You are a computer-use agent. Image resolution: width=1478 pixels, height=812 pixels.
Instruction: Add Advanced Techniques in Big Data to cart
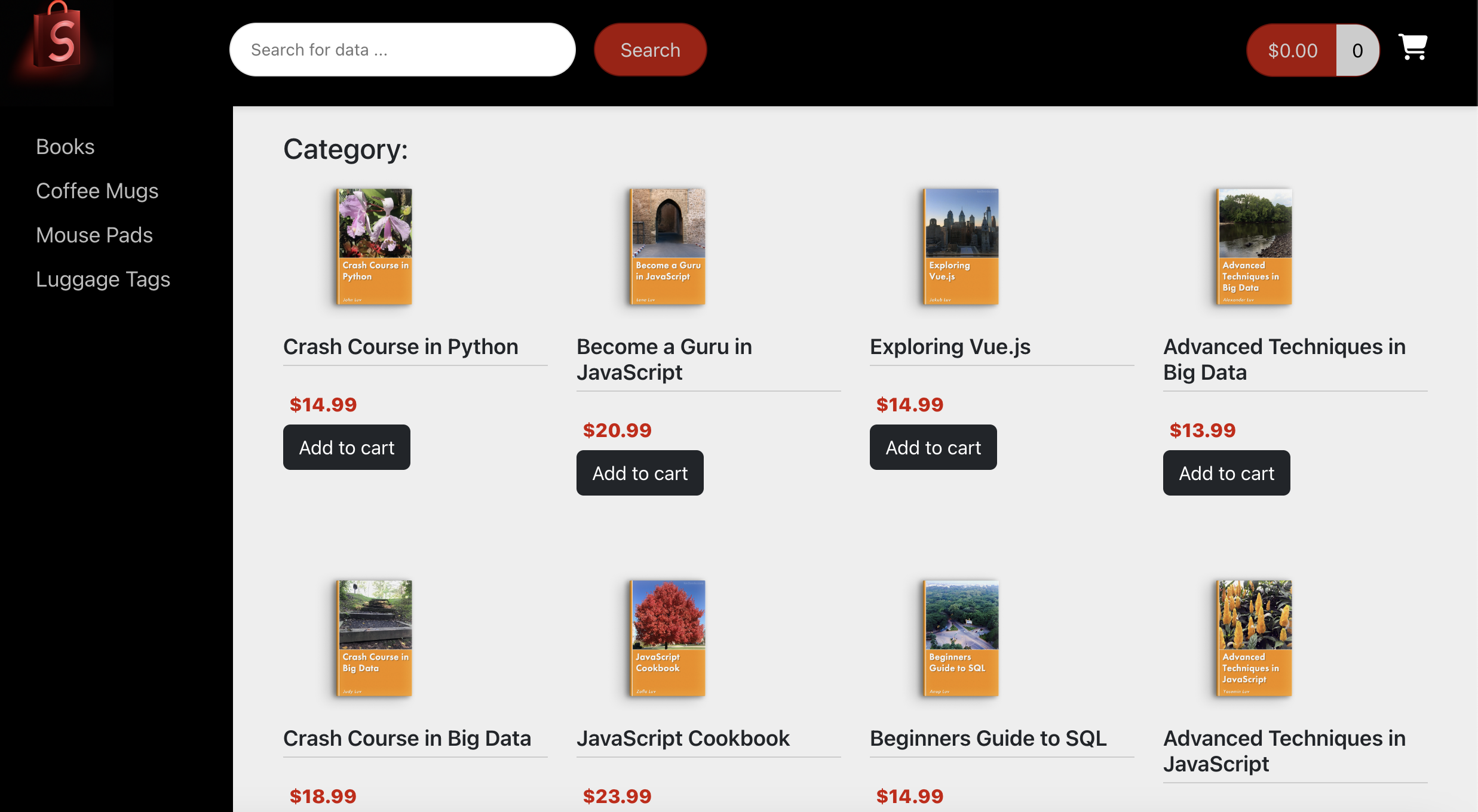(x=1226, y=473)
